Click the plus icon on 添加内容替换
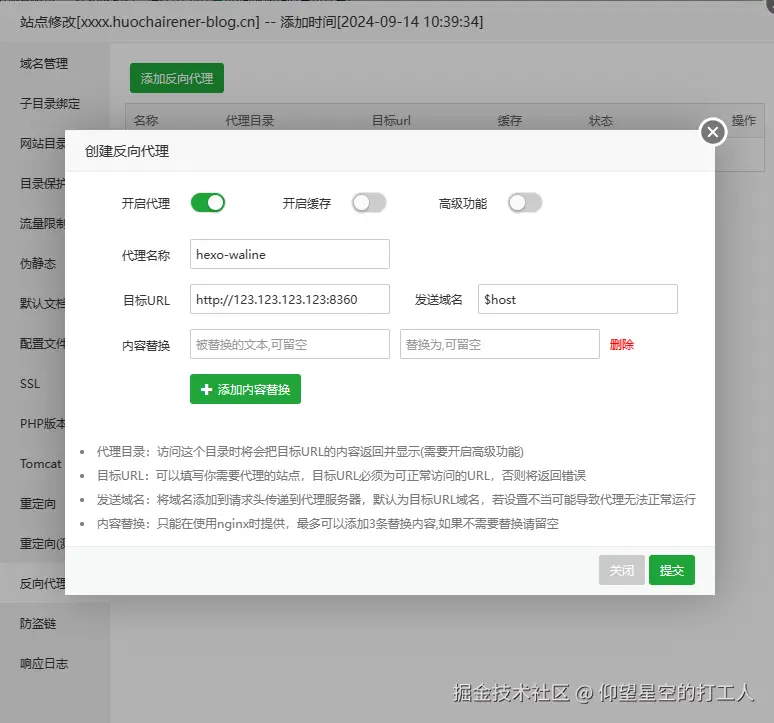The height and width of the screenshot is (723, 774). pyautogui.click(x=206, y=389)
